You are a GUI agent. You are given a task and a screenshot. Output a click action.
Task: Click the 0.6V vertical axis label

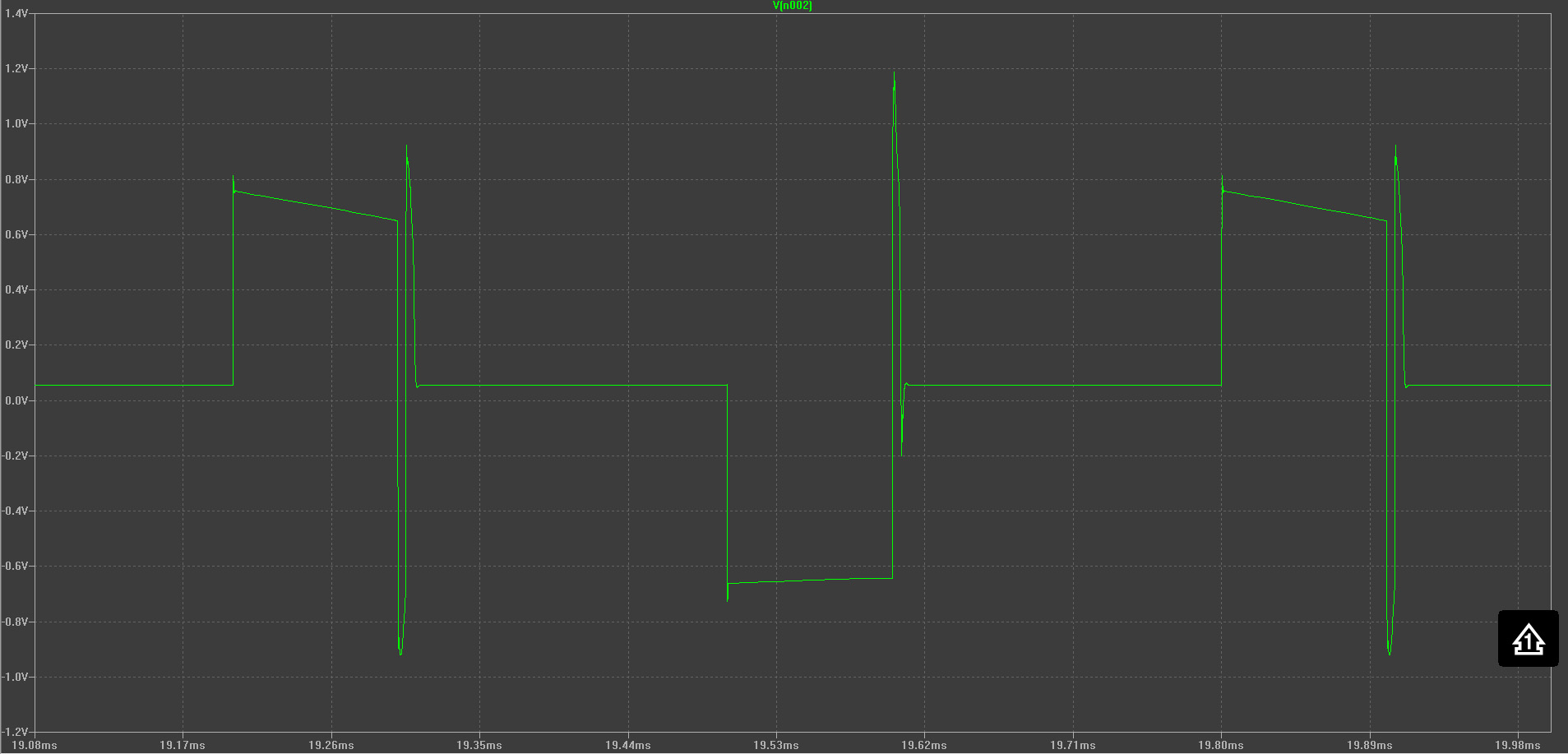click(x=16, y=234)
